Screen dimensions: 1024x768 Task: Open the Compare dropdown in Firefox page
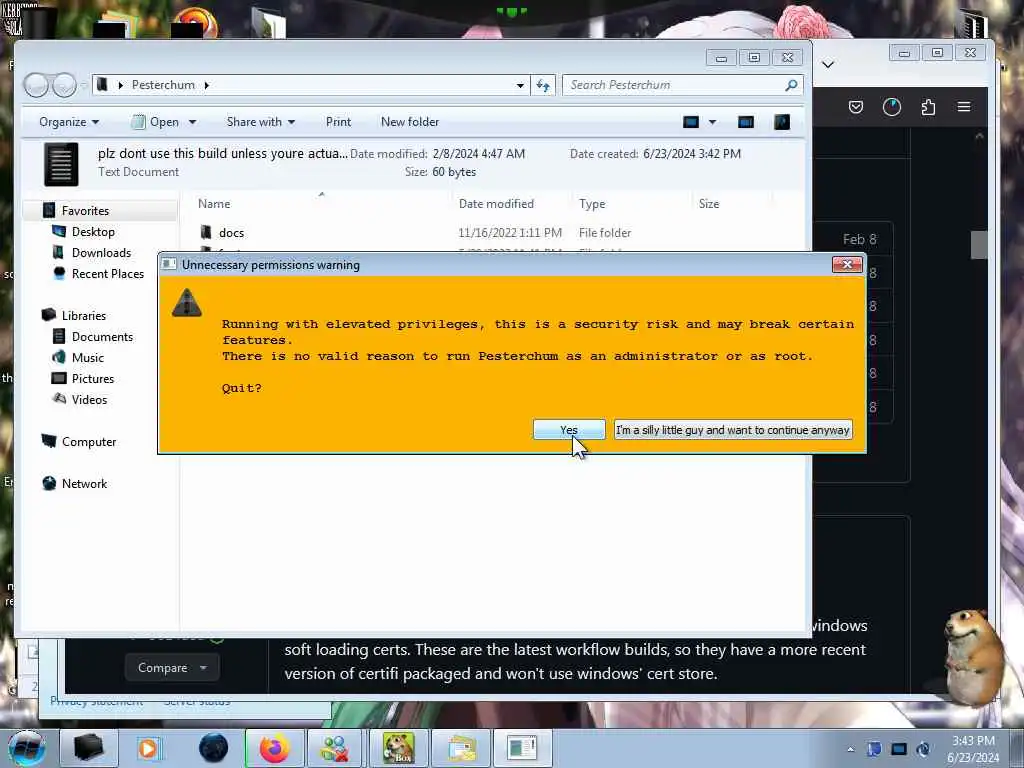[x=172, y=667]
